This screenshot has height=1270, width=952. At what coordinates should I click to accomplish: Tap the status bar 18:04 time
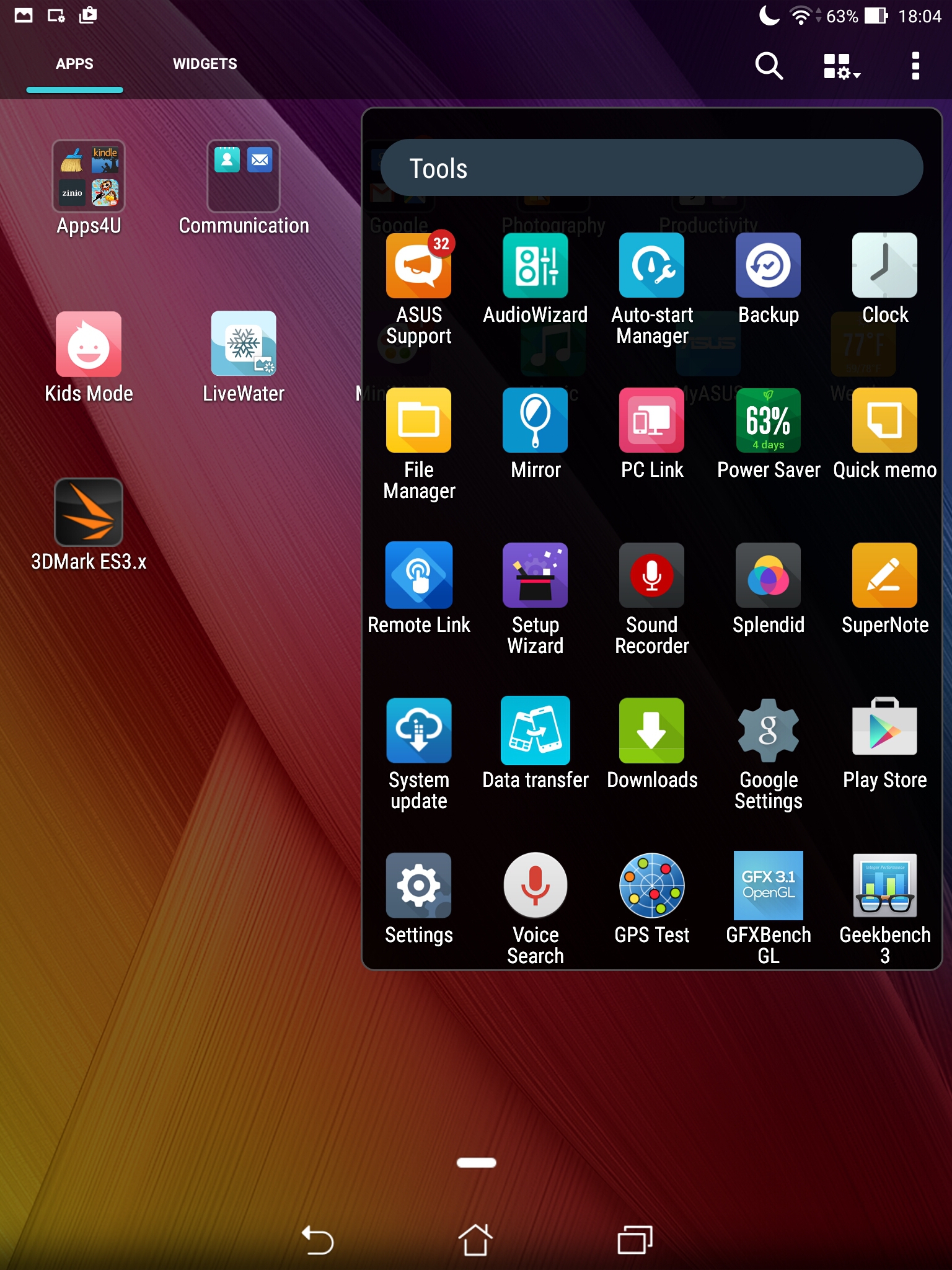point(920,16)
